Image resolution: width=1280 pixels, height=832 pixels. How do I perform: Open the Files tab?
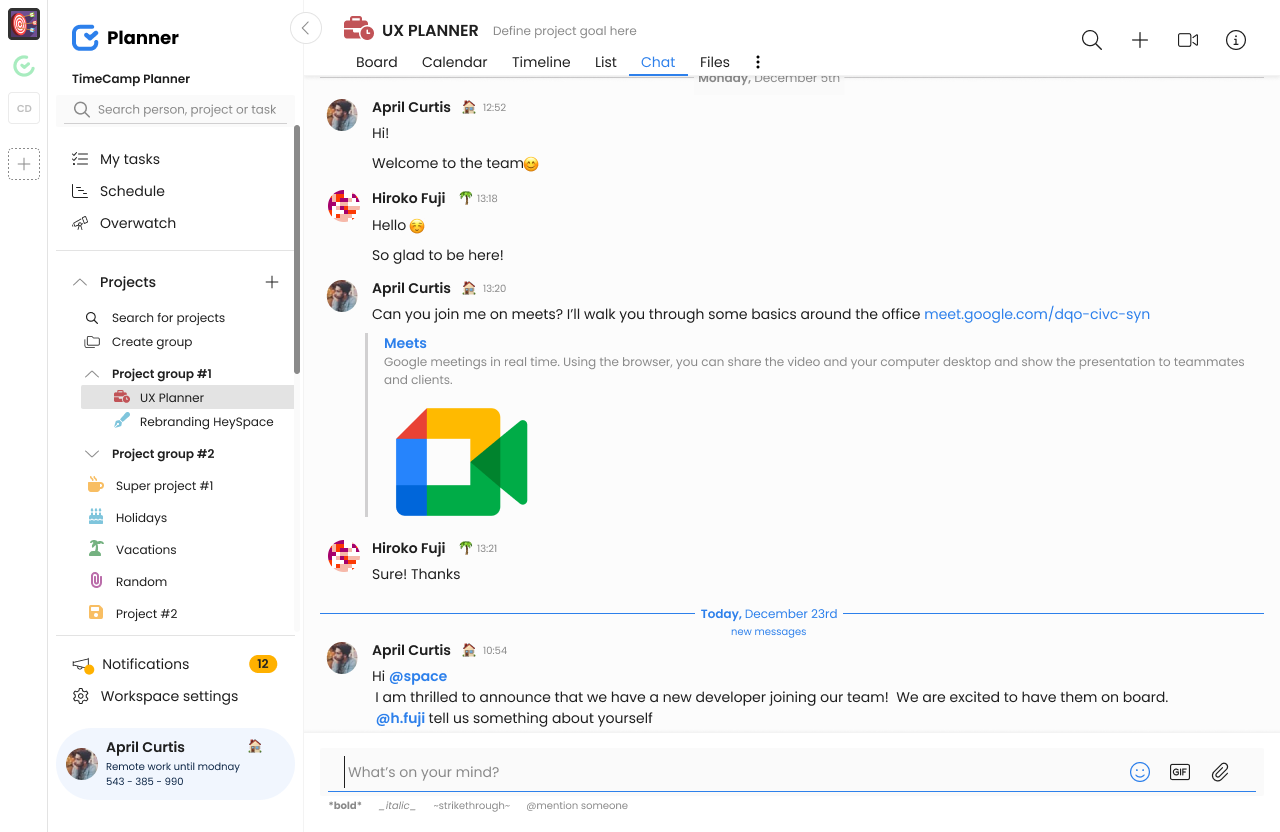click(714, 61)
